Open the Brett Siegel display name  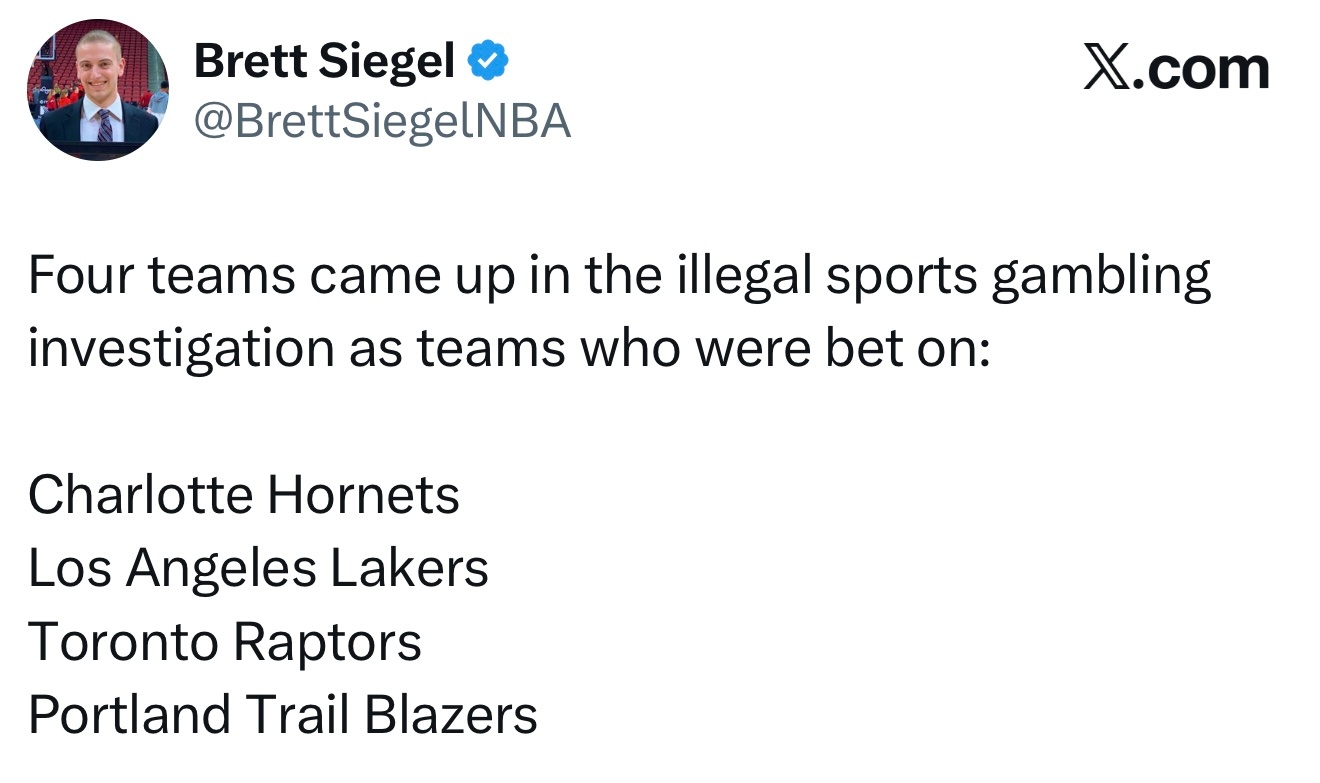[324, 62]
